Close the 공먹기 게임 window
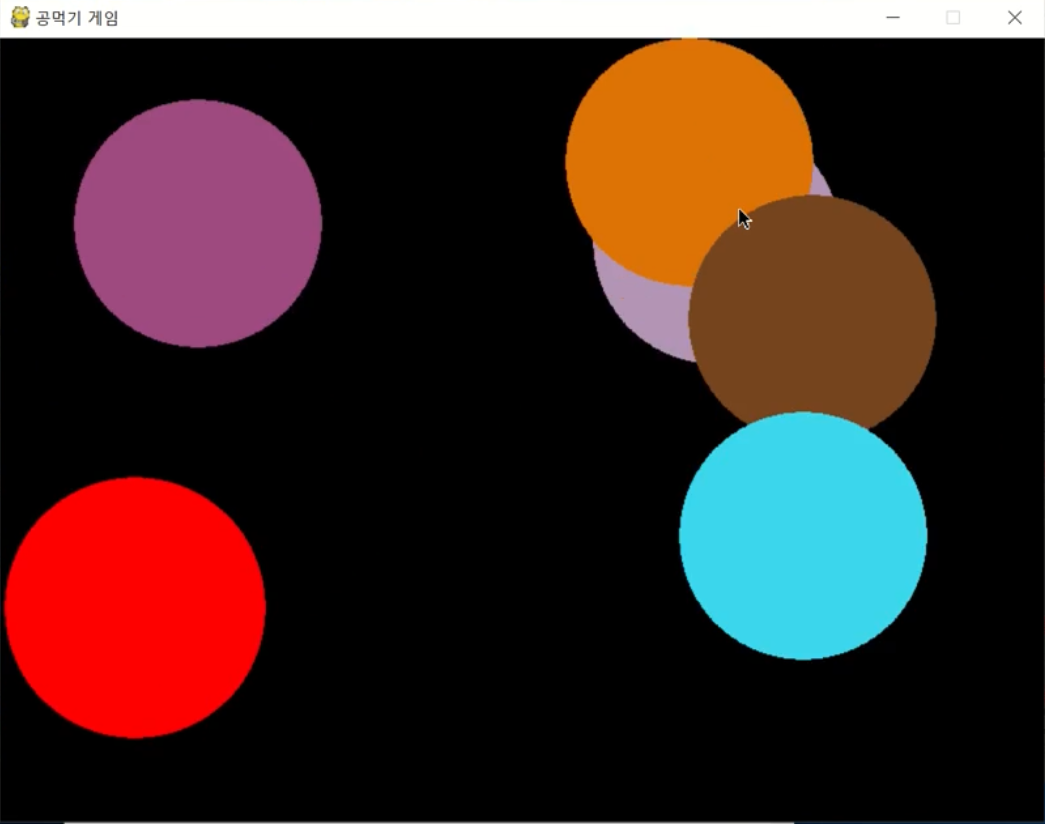 coord(1015,17)
